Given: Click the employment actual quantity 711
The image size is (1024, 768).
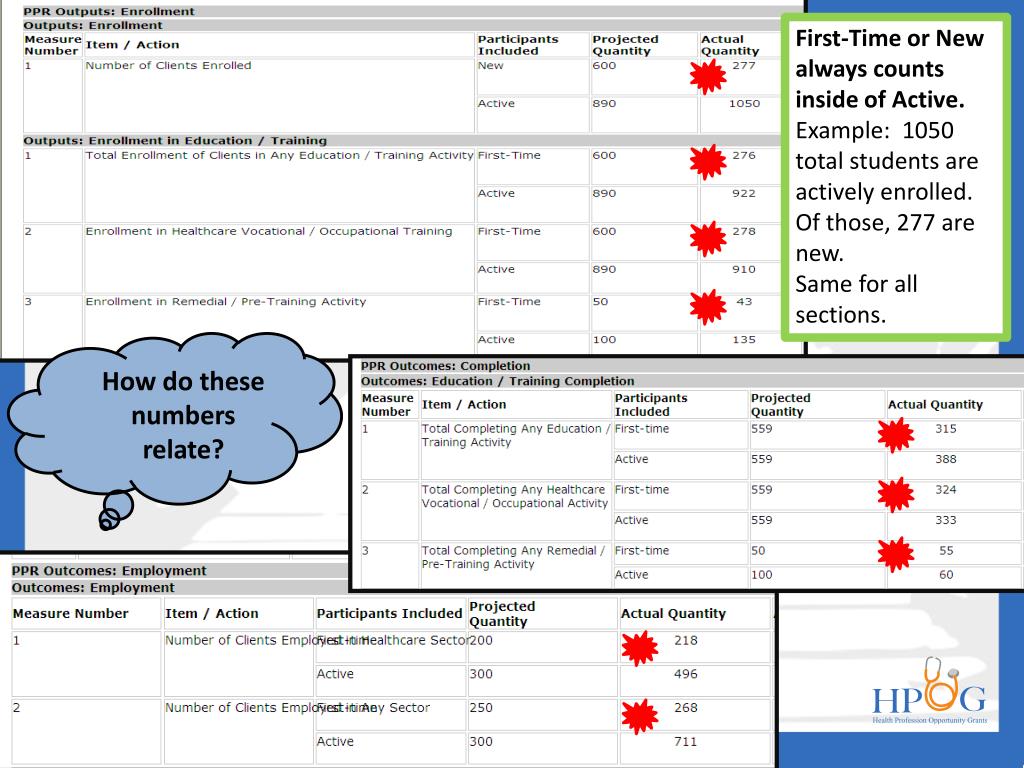Looking at the screenshot, I should tap(686, 741).
